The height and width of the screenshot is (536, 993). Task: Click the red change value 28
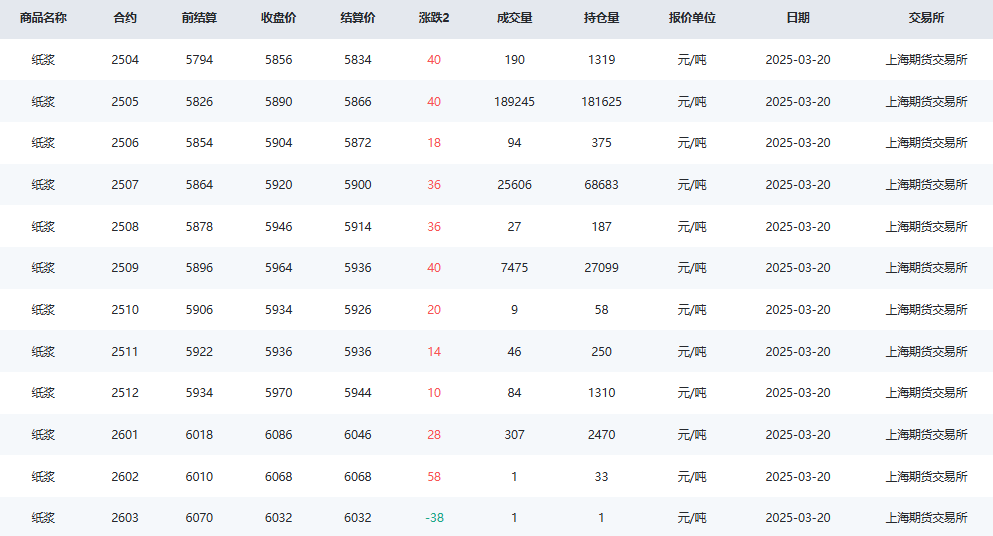click(x=434, y=434)
